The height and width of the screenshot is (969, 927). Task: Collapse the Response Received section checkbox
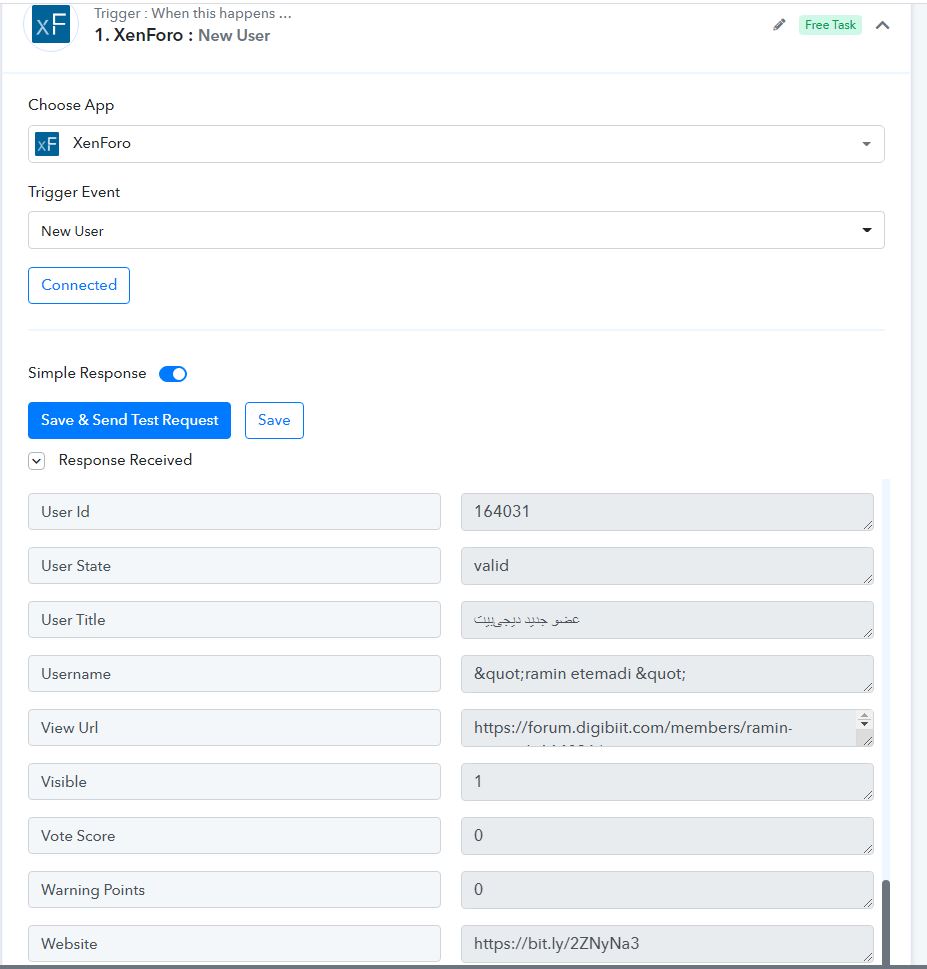click(x=36, y=461)
